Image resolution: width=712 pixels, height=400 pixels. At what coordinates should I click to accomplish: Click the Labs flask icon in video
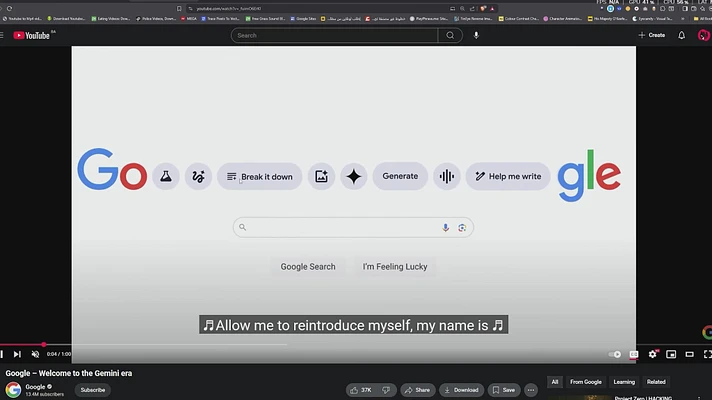(x=166, y=176)
